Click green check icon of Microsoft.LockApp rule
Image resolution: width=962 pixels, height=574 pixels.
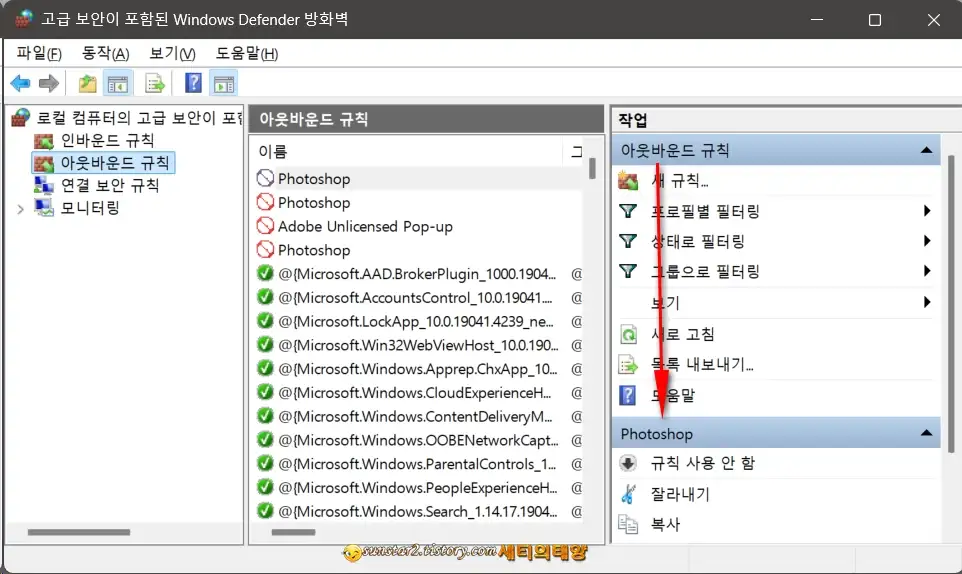[x=265, y=321]
